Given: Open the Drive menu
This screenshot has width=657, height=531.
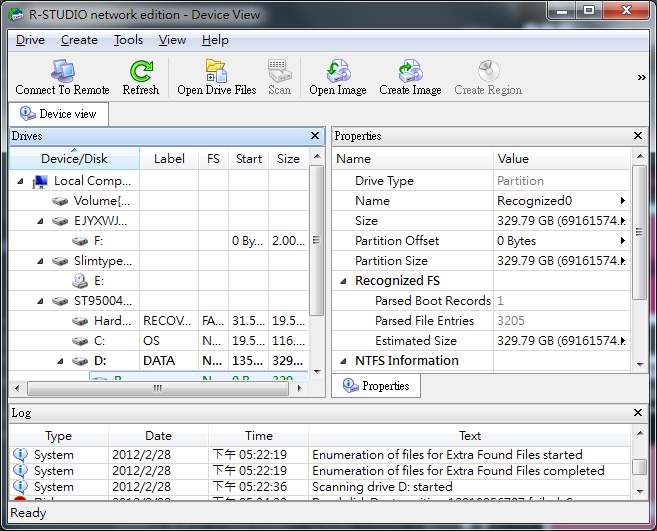Looking at the screenshot, I should (30, 40).
